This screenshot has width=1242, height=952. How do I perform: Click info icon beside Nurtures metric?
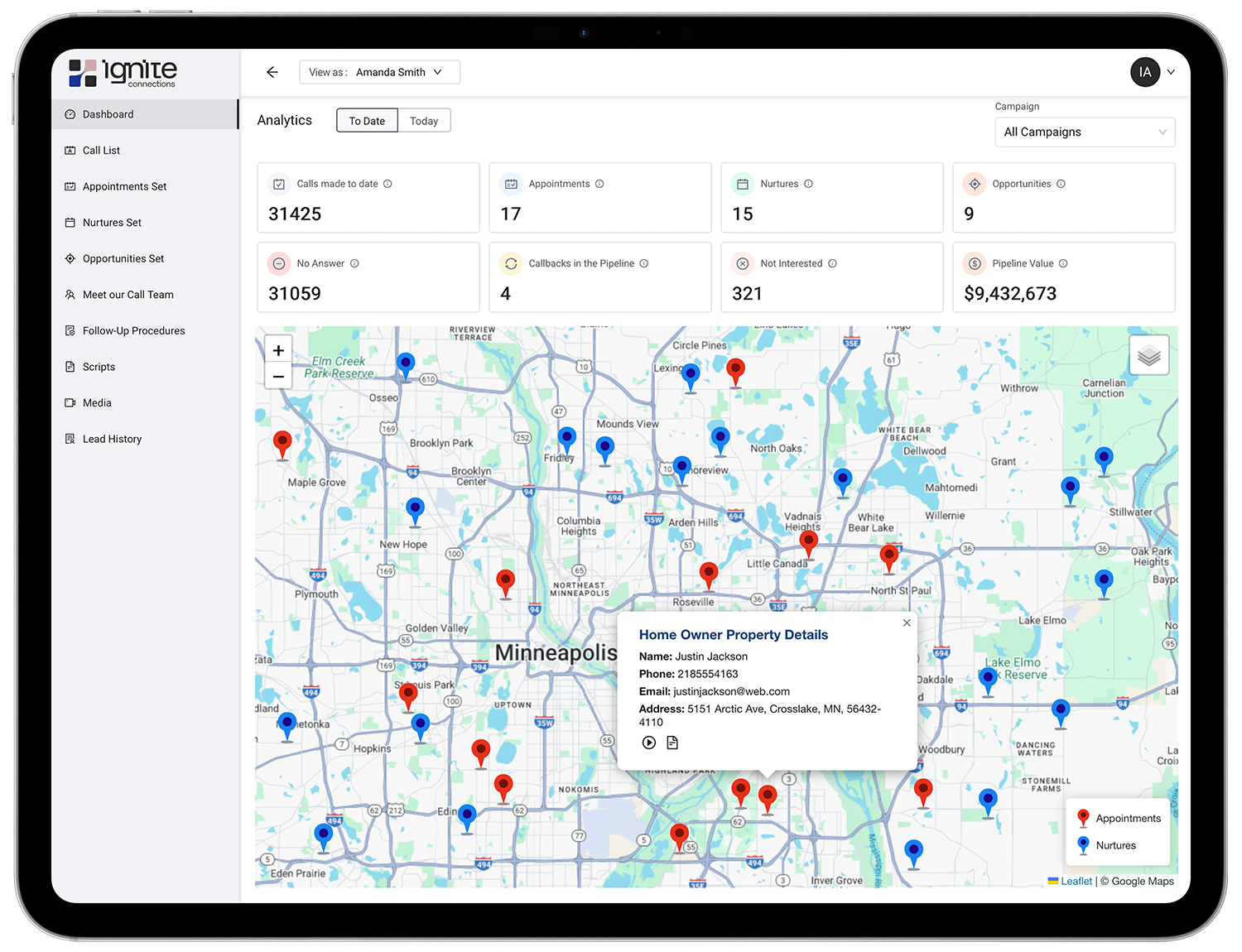coord(808,184)
